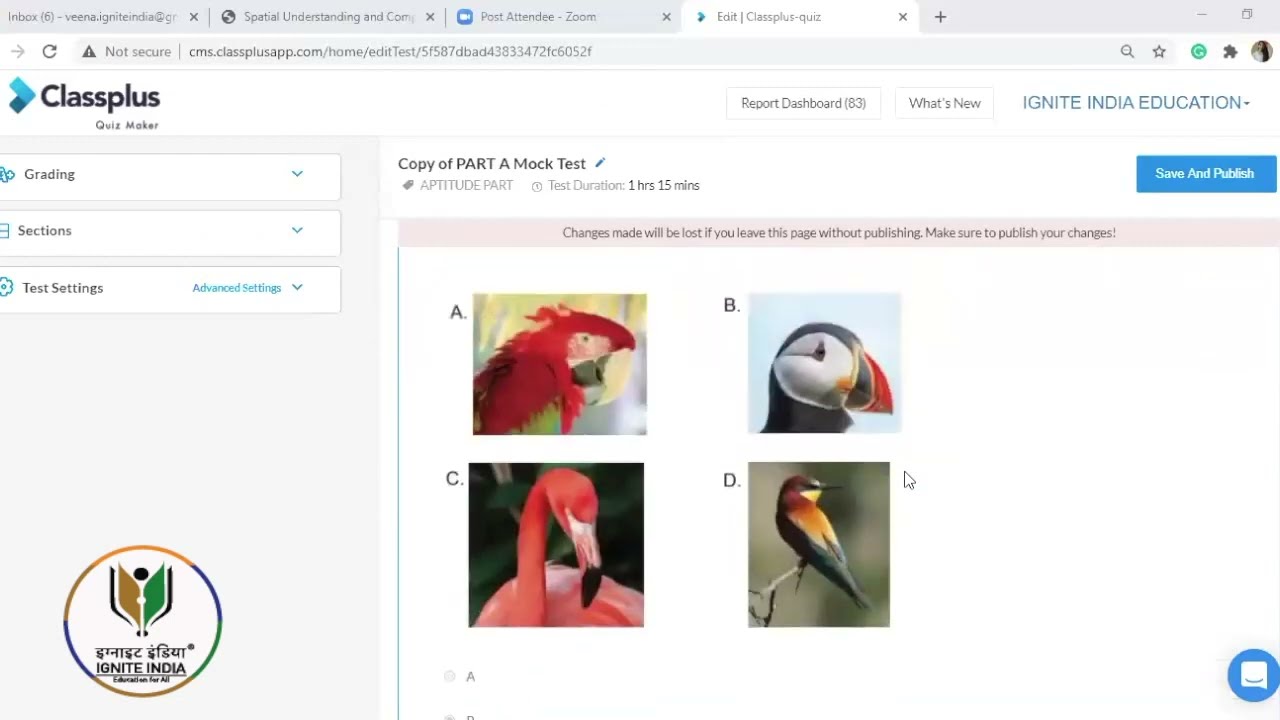Minimize the browser window

(1202, 15)
